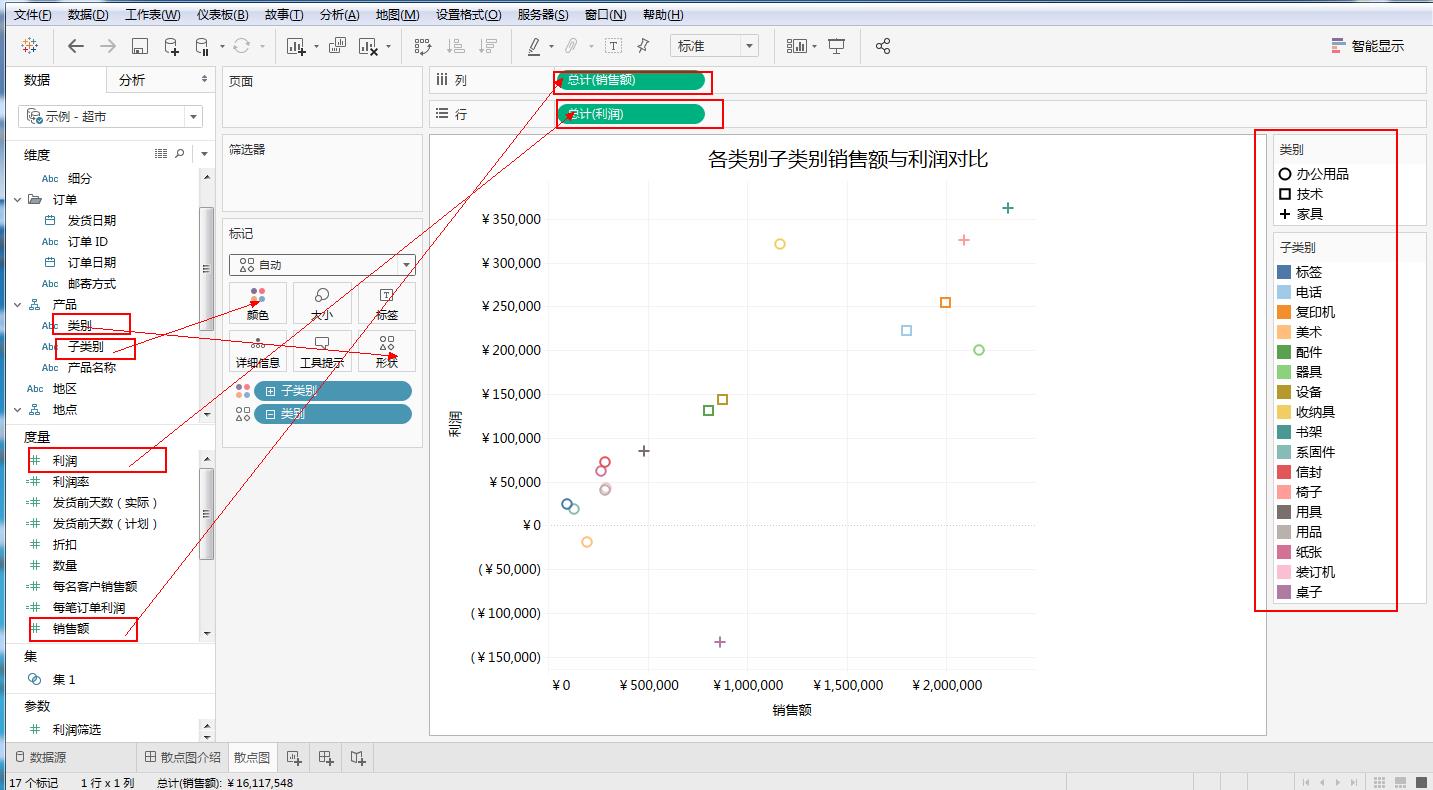The image size is (1433, 790).
Task: Click the 总计(销售额) pill on the columns shelf
Action: click(x=632, y=81)
